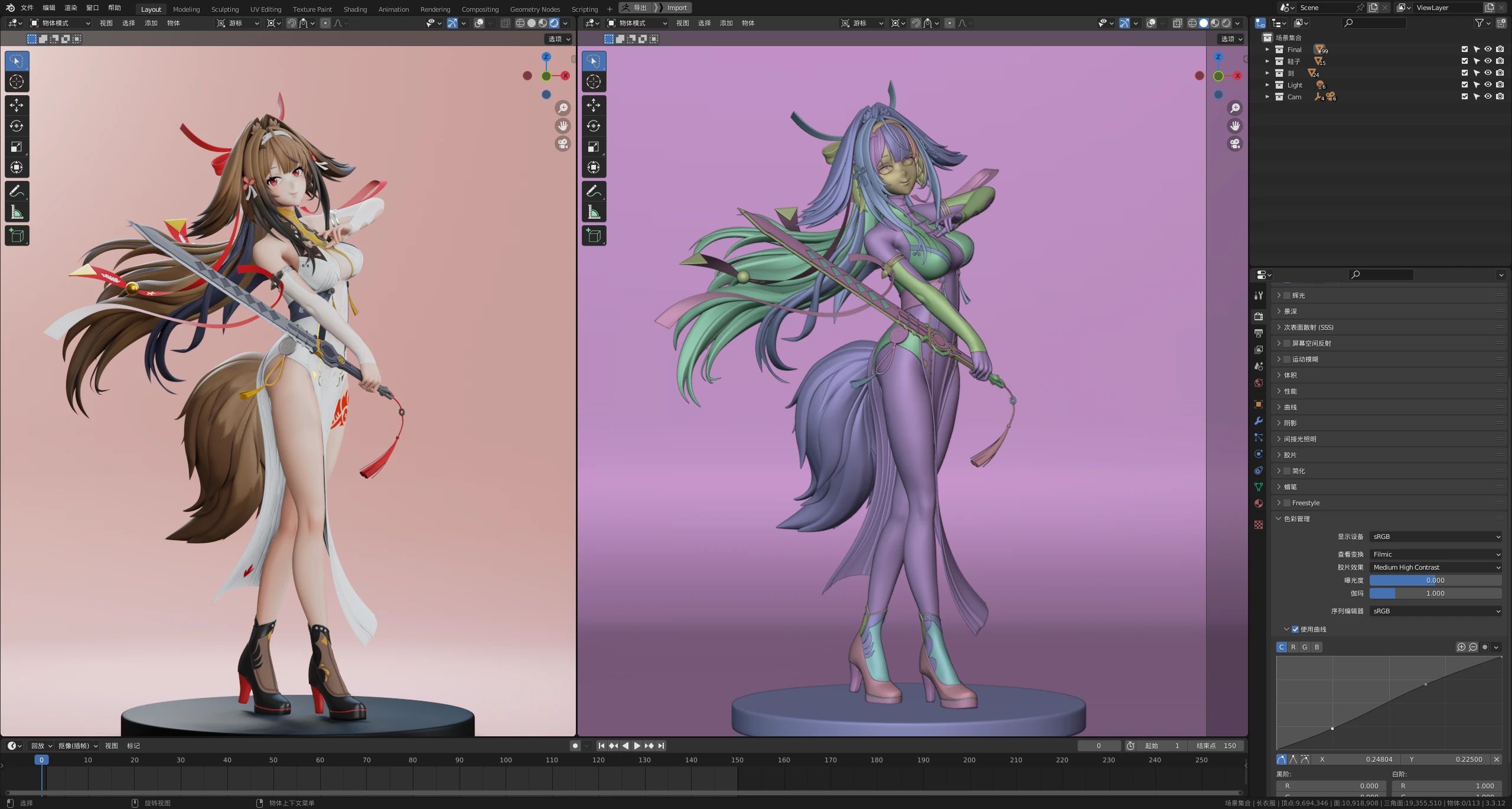Click the 结束点 end frame field
The height and width of the screenshot is (809, 1512).
[x=1216, y=746]
